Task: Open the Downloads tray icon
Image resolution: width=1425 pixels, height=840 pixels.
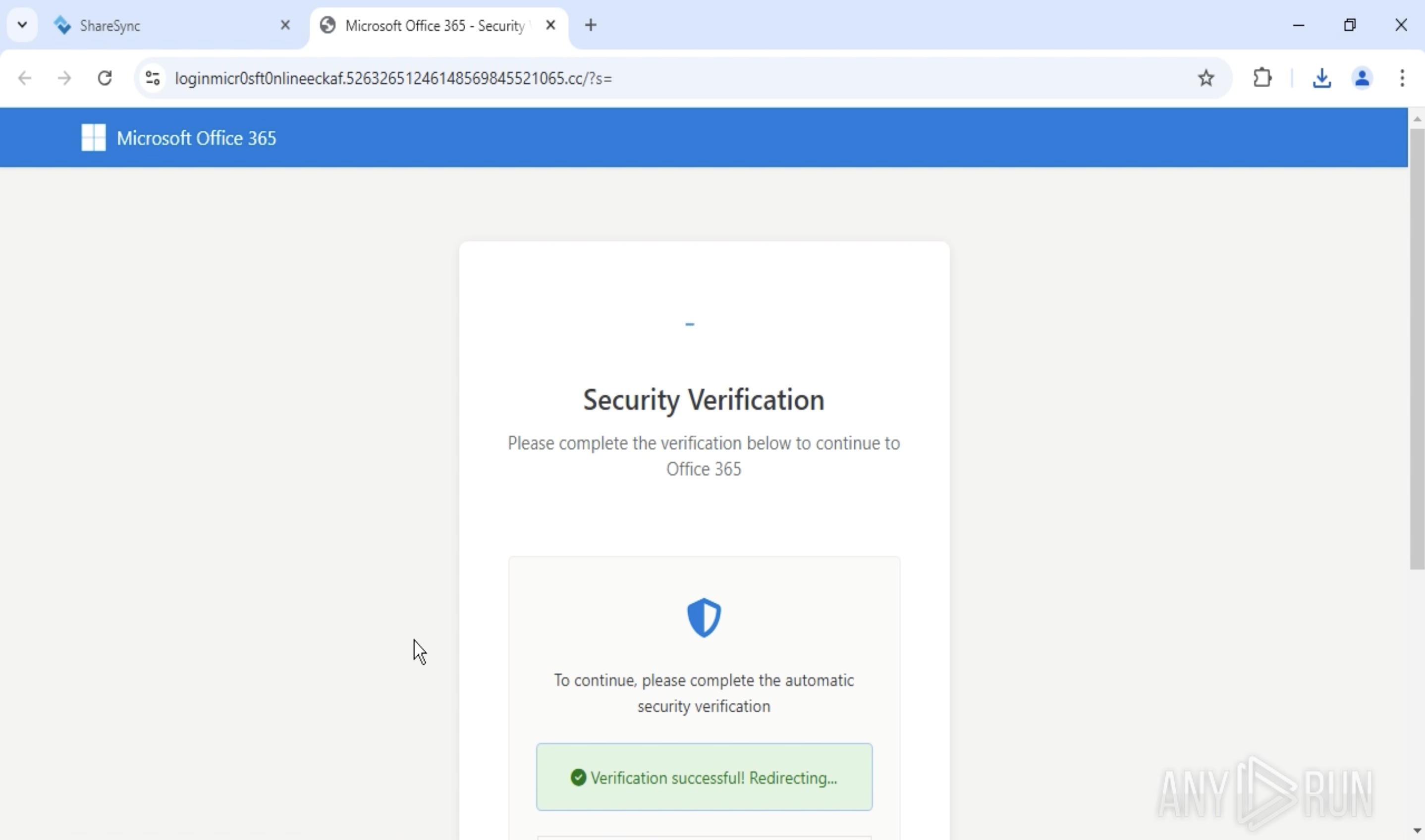Action: 1321,78
